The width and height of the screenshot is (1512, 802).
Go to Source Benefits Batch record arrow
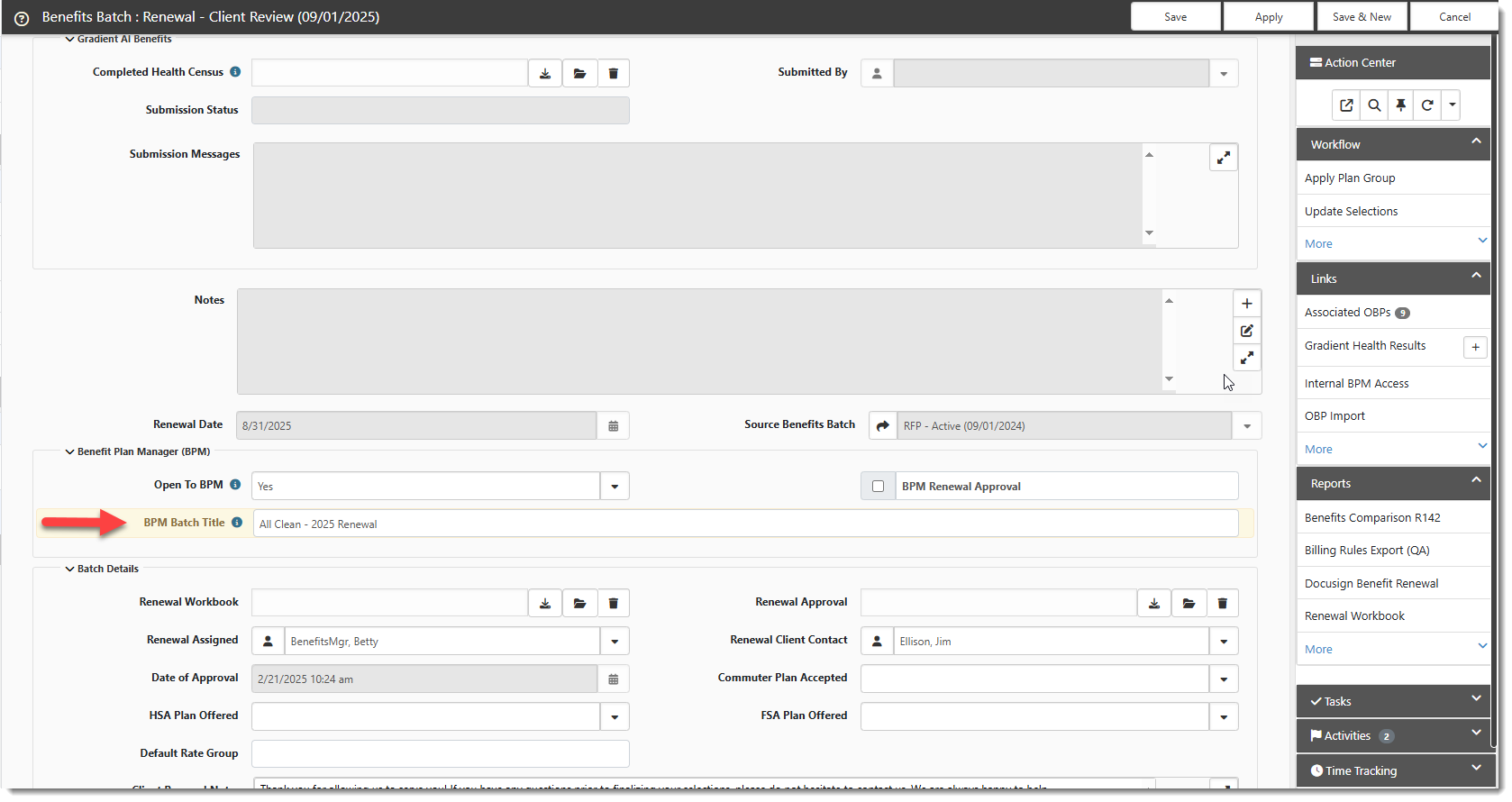pos(883,426)
